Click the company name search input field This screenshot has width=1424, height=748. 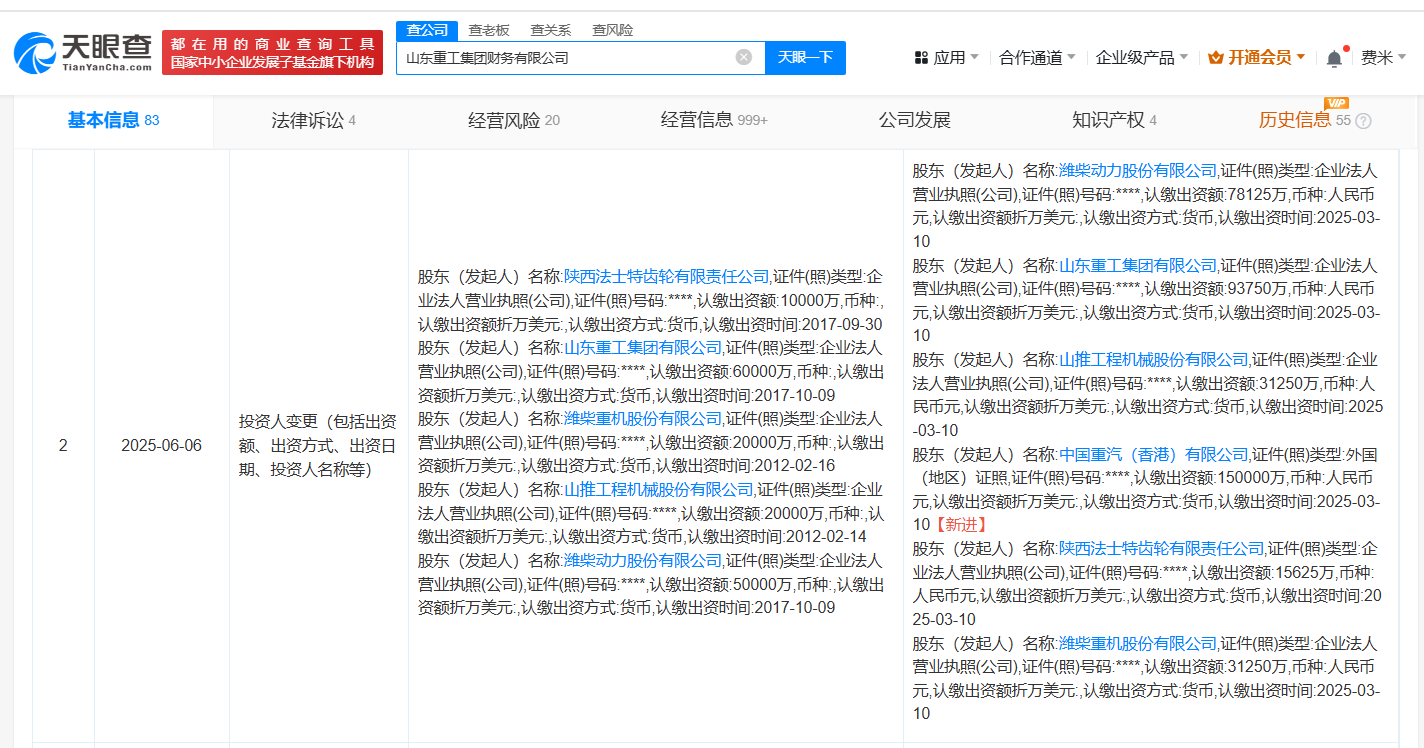point(565,57)
